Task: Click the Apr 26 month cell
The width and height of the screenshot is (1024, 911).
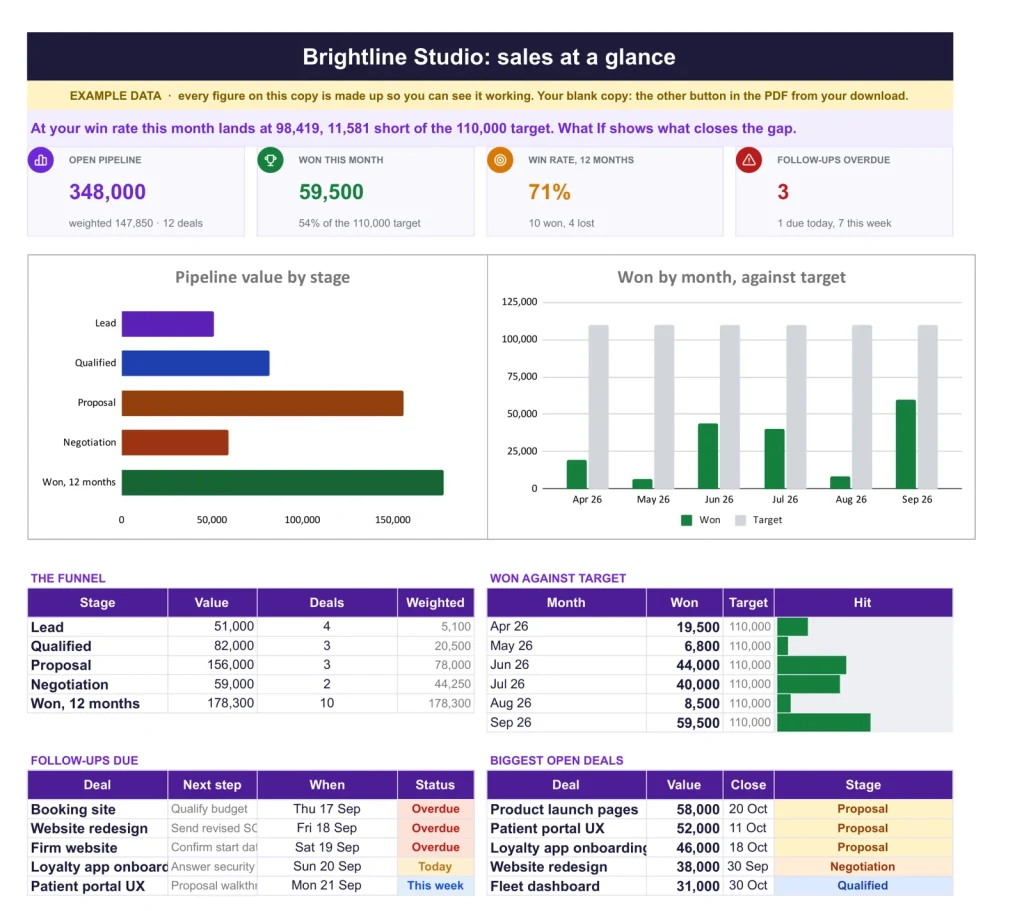Action: pos(566,626)
